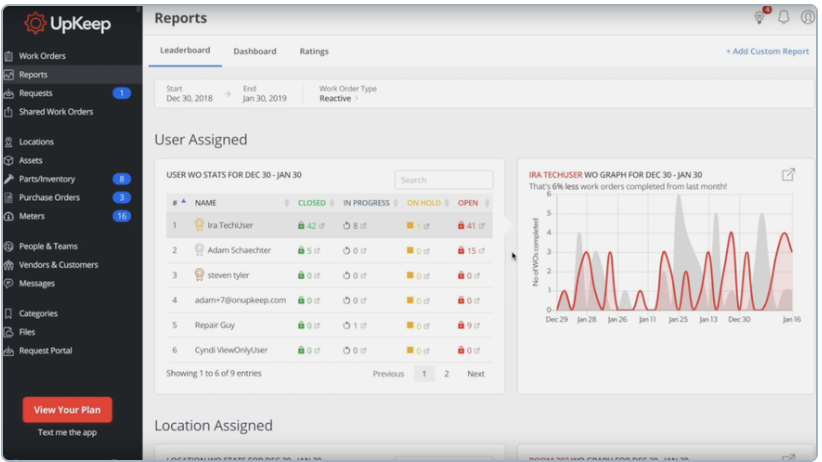Viewport: 822px width, 462px height.
Task: Click the People & Teams icon
Action: pos(9,246)
